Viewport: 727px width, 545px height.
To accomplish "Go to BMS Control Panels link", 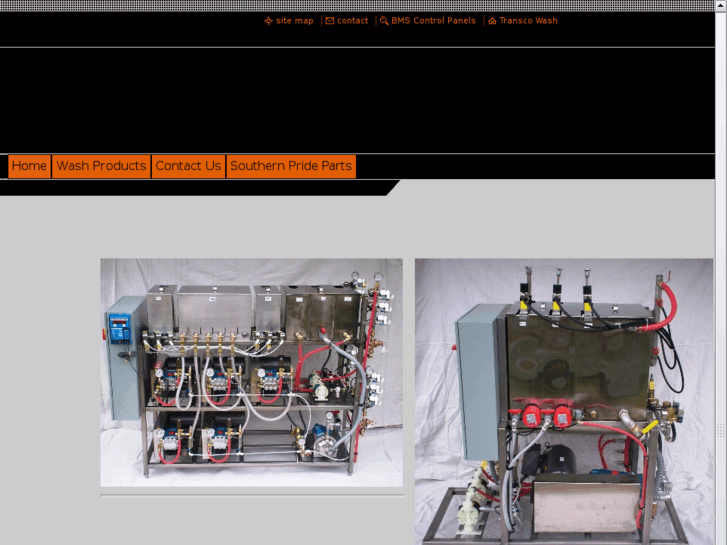I will coord(434,21).
